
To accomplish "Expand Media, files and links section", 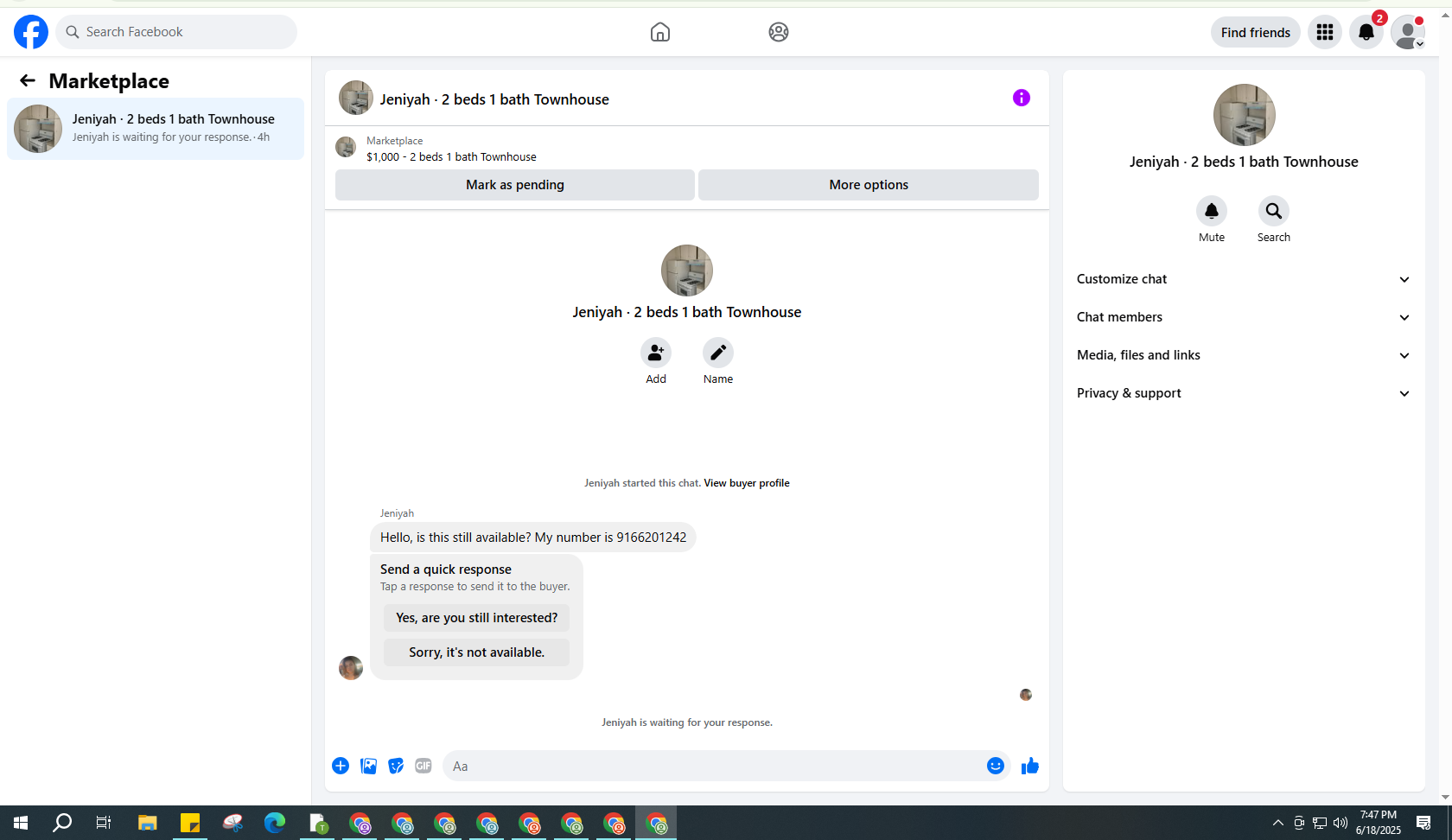I will [1244, 355].
